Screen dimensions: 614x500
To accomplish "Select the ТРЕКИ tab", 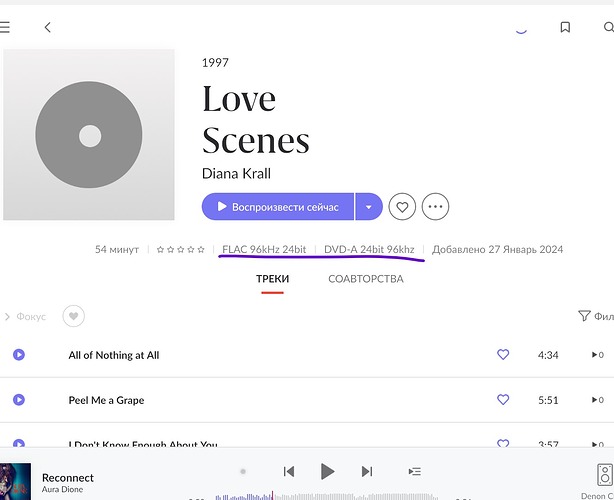I will pos(272,279).
